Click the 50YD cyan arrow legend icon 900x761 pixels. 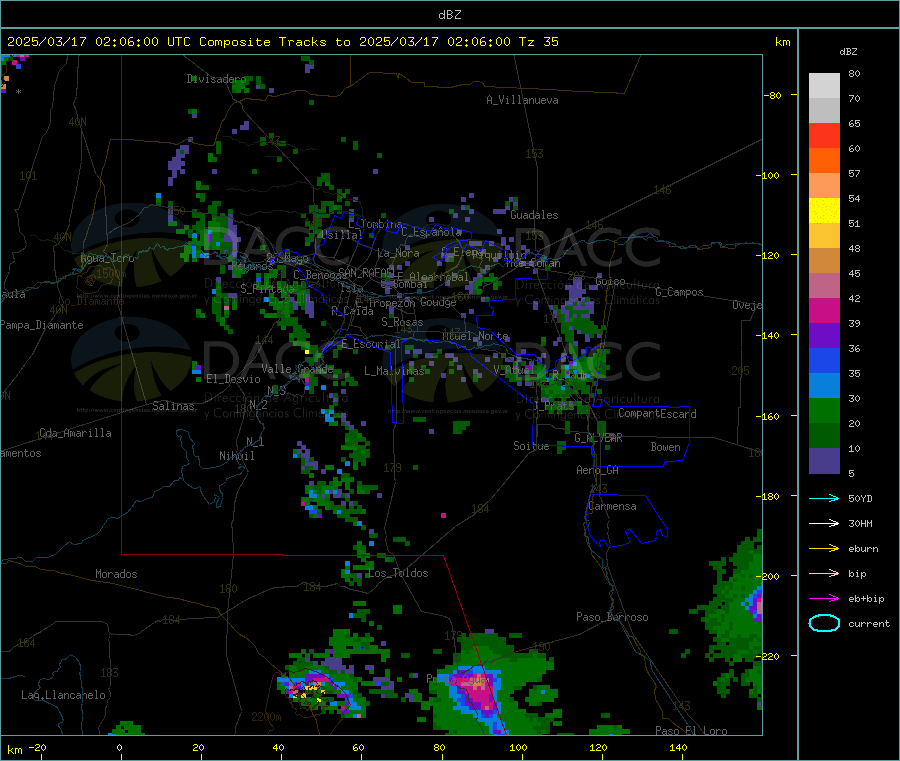(x=824, y=498)
